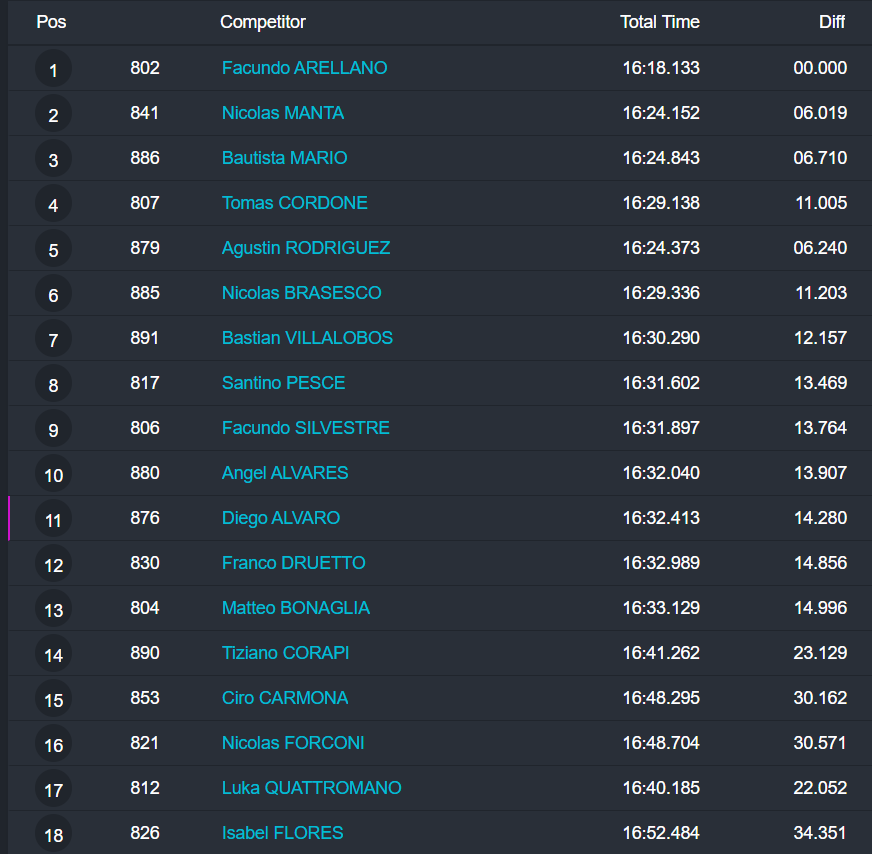Sort by Diff column header
The height and width of the screenshot is (854, 872).
tap(831, 22)
